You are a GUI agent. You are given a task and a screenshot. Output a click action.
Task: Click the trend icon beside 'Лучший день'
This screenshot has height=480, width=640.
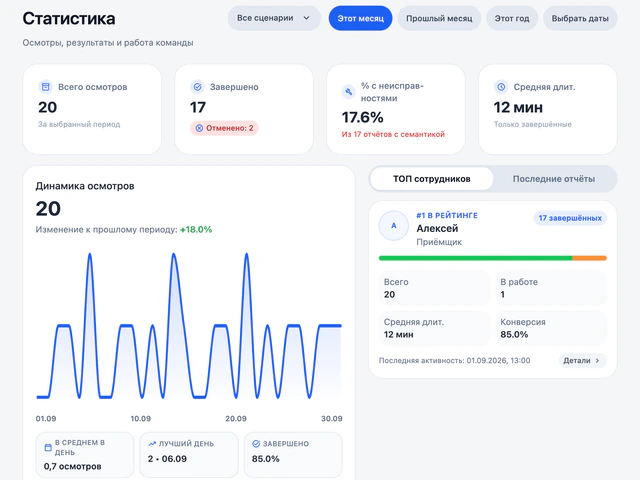pyautogui.click(x=152, y=444)
